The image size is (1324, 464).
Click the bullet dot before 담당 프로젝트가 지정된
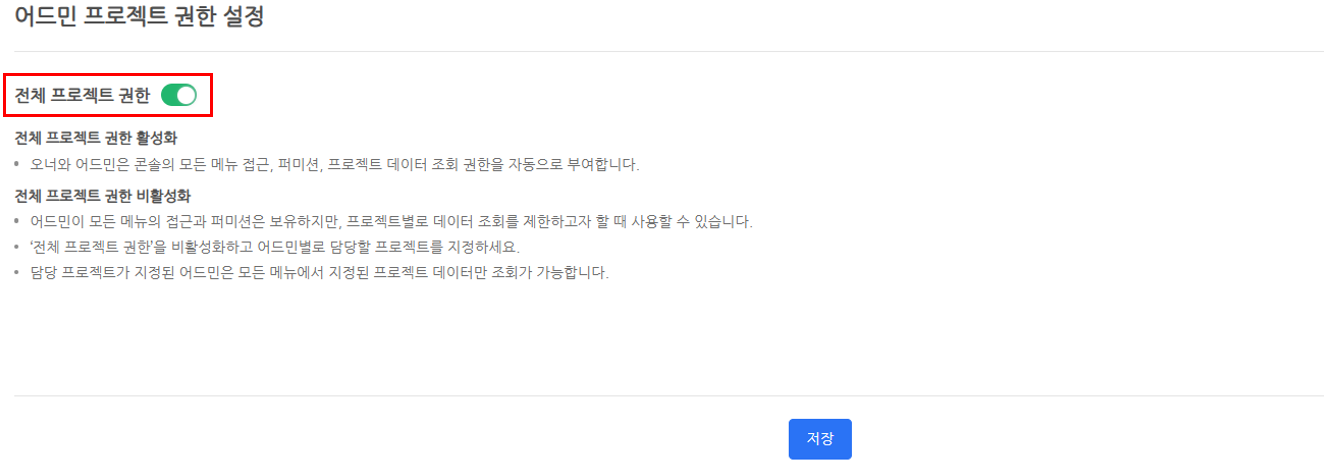click(17, 273)
